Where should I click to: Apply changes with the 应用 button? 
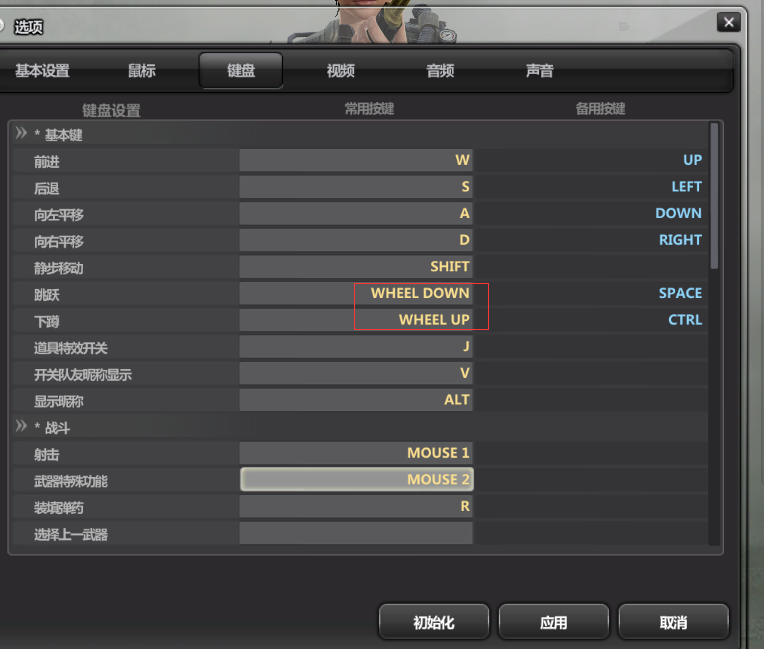tap(554, 622)
